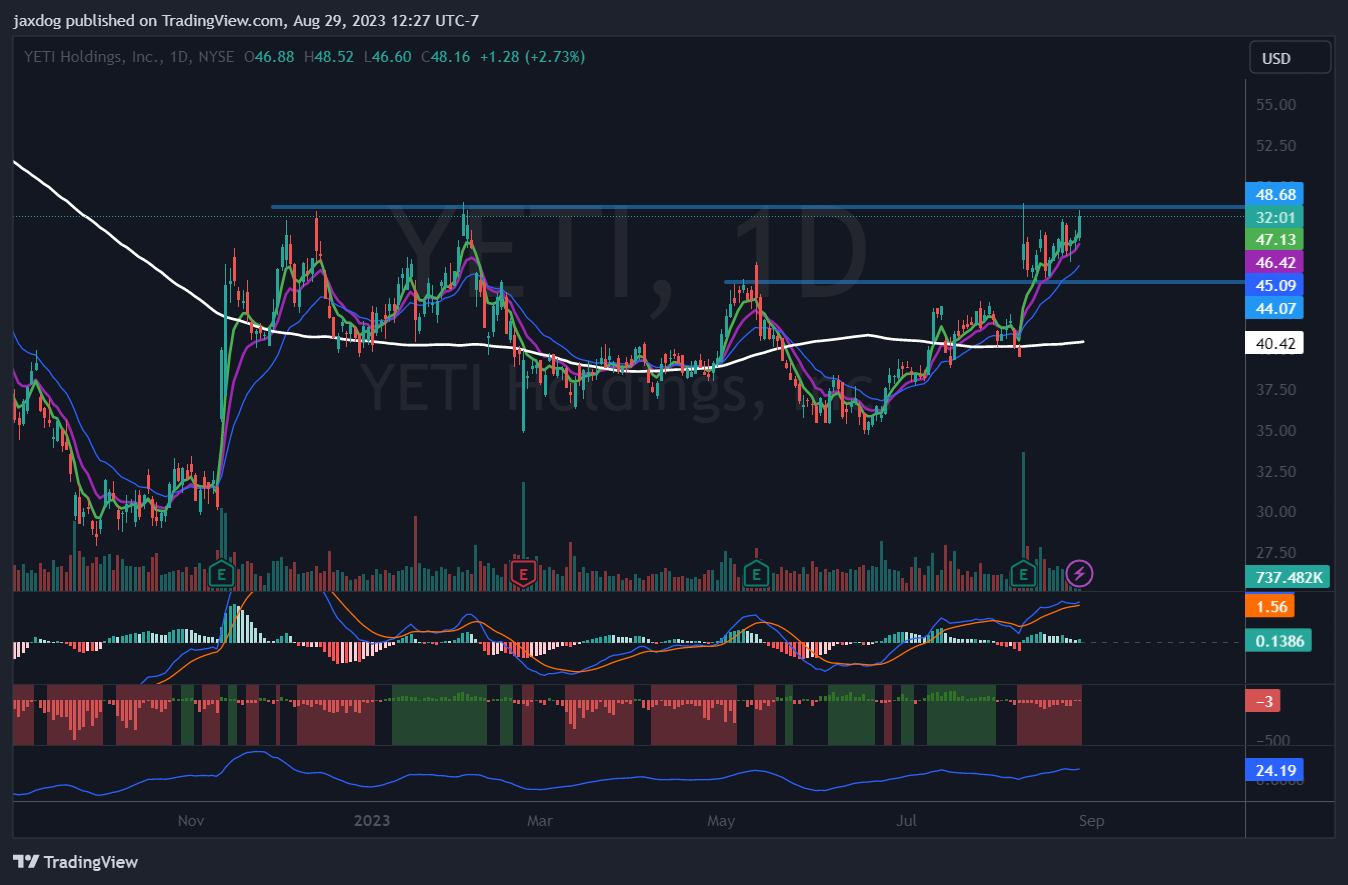Click the 37.50 price axis label
This screenshot has width=1348, height=885.
(x=1275, y=390)
